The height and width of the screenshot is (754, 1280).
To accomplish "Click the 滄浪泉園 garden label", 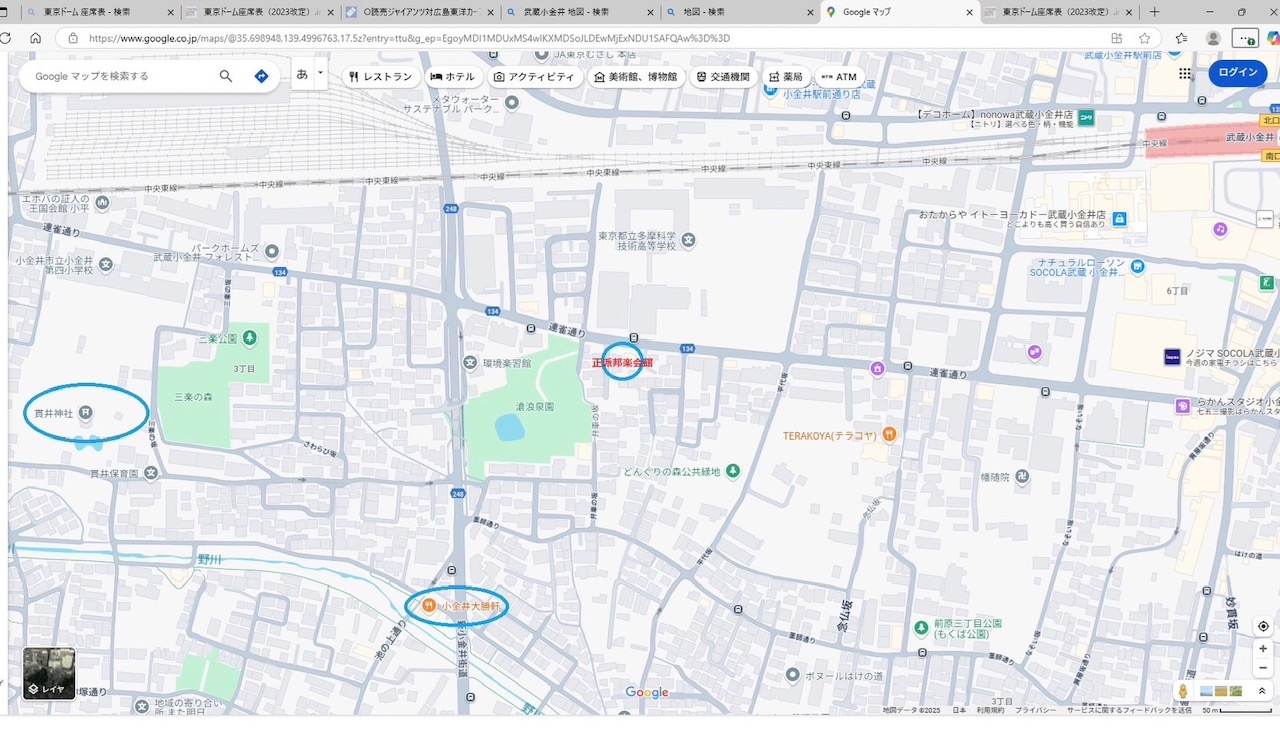I will pyautogui.click(x=534, y=407).
